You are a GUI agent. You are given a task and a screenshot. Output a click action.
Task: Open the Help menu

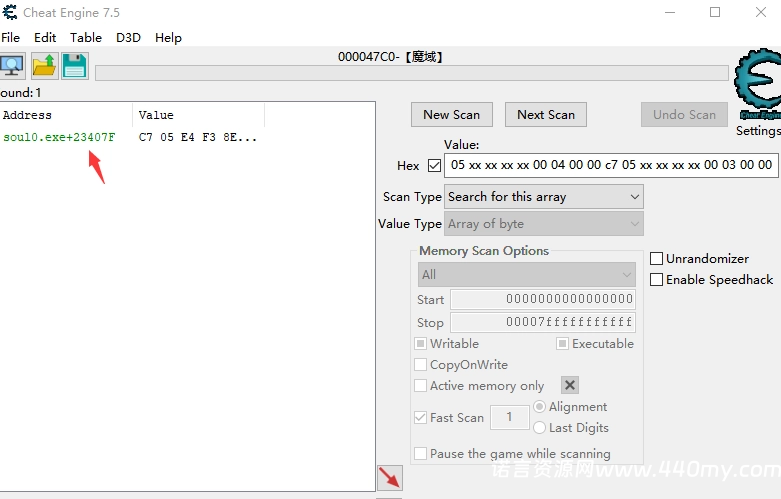click(x=168, y=37)
